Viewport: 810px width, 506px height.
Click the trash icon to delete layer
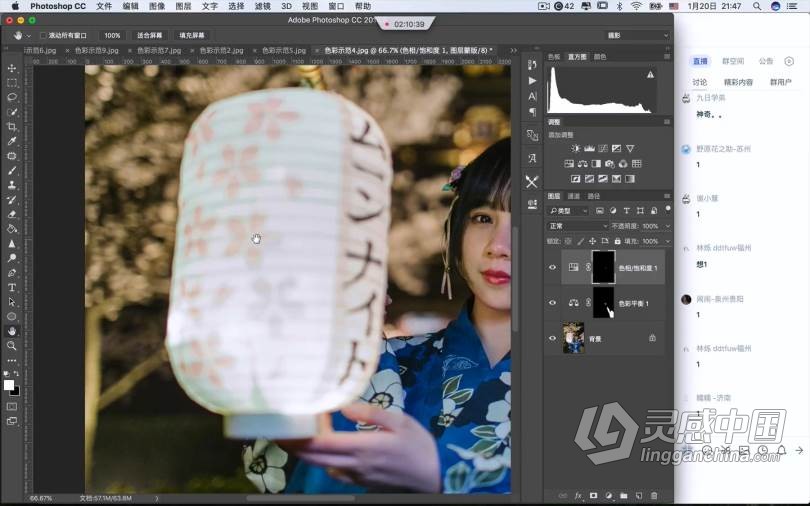(654, 496)
